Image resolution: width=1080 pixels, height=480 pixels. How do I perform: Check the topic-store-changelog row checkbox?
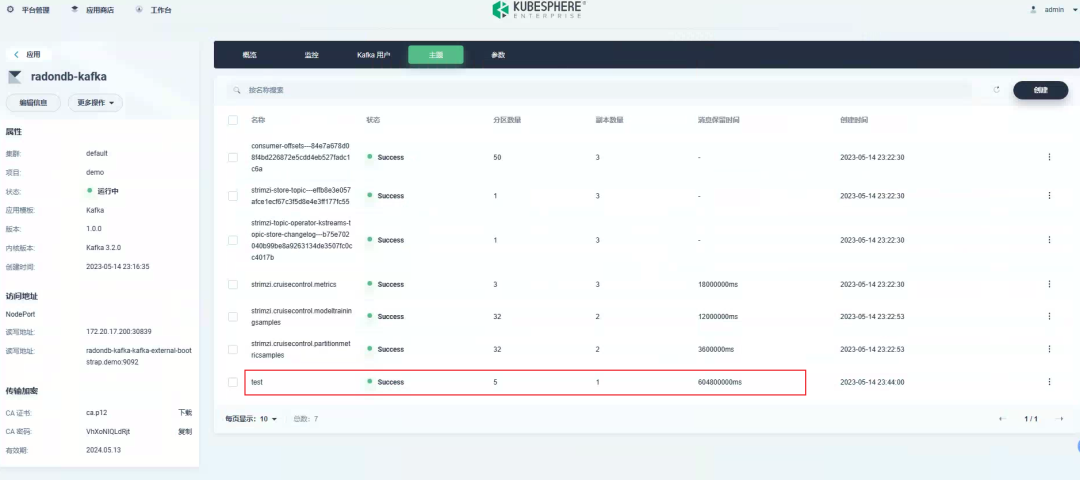point(233,240)
